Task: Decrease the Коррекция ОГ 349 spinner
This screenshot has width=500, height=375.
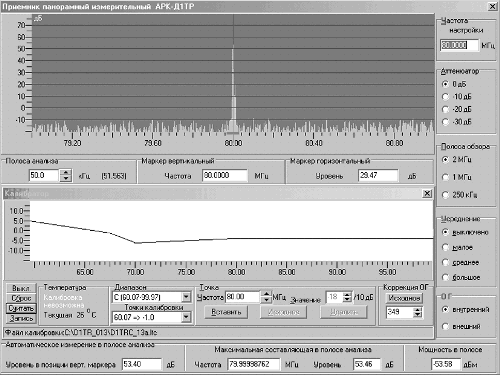Action: [x=417, y=315]
